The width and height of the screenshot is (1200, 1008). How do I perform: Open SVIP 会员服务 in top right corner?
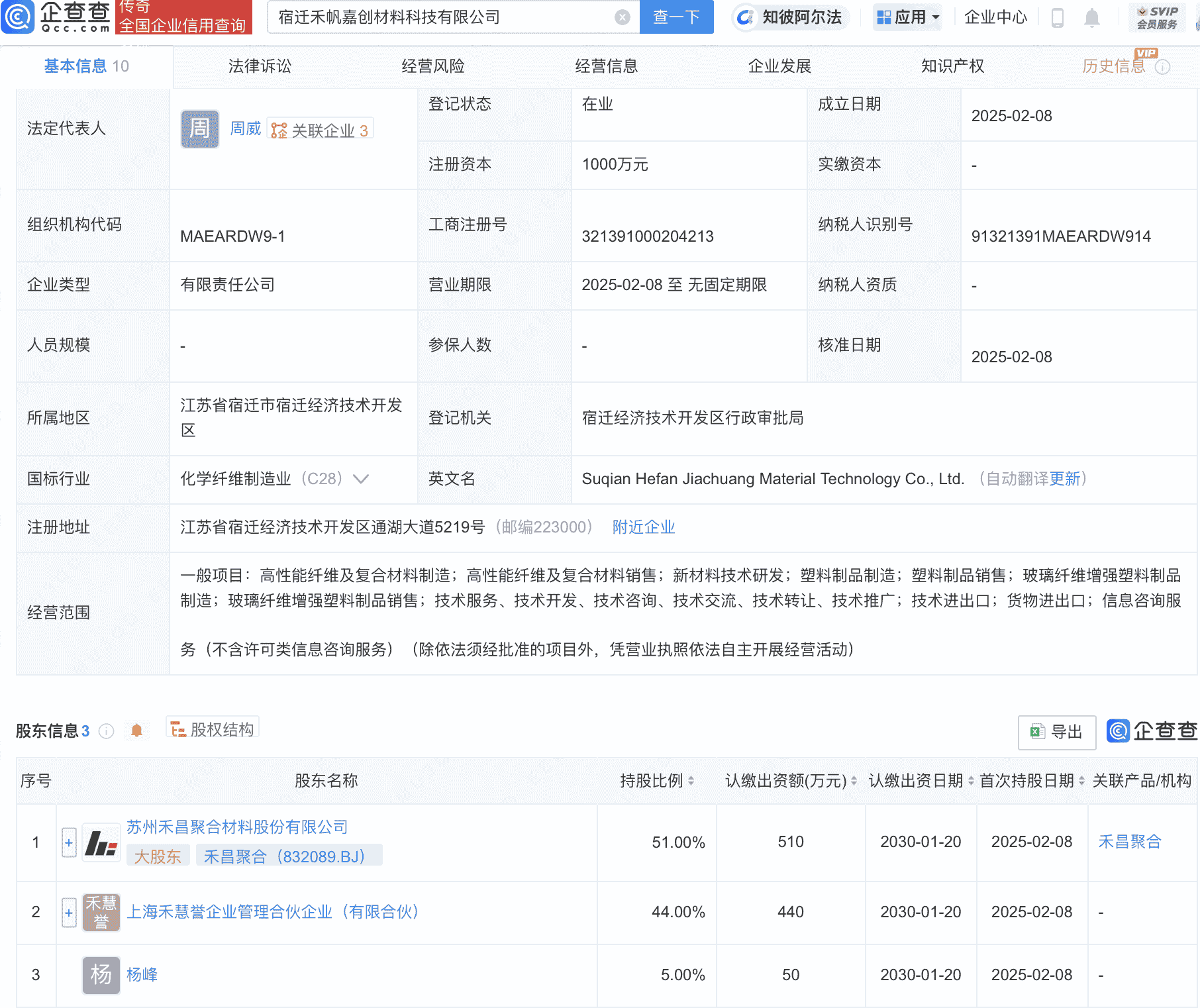1156,17
